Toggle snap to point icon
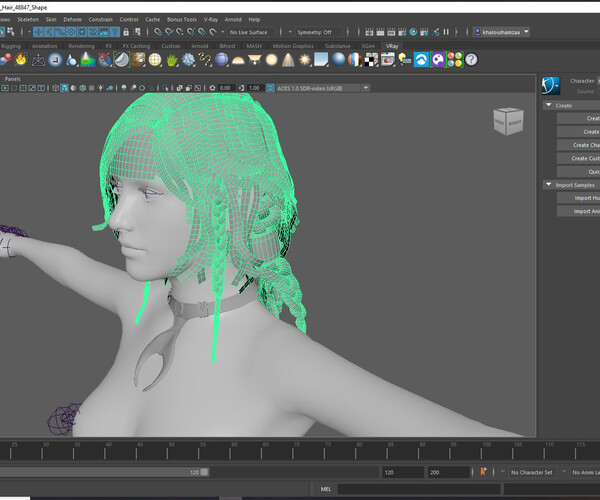The width and height of the screenshot is (600, 500). 180,32
